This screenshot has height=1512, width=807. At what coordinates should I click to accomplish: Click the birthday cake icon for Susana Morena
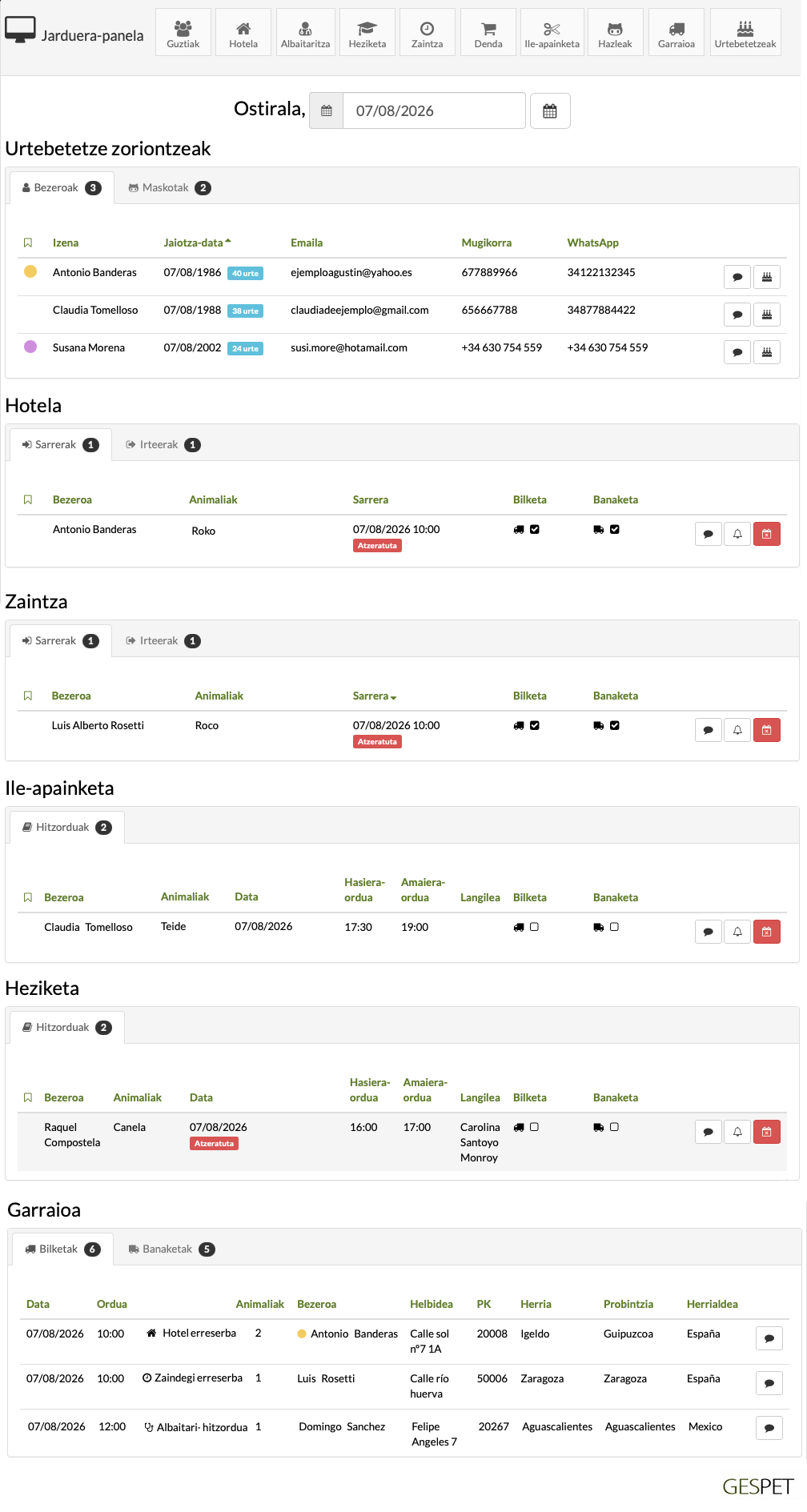point(767,352)
